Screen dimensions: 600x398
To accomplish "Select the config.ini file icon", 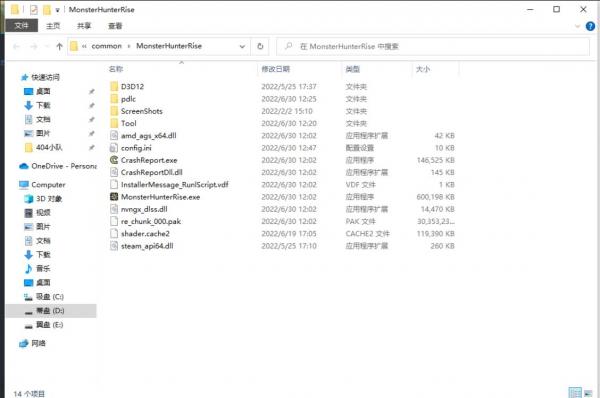I will pos(114,148).
